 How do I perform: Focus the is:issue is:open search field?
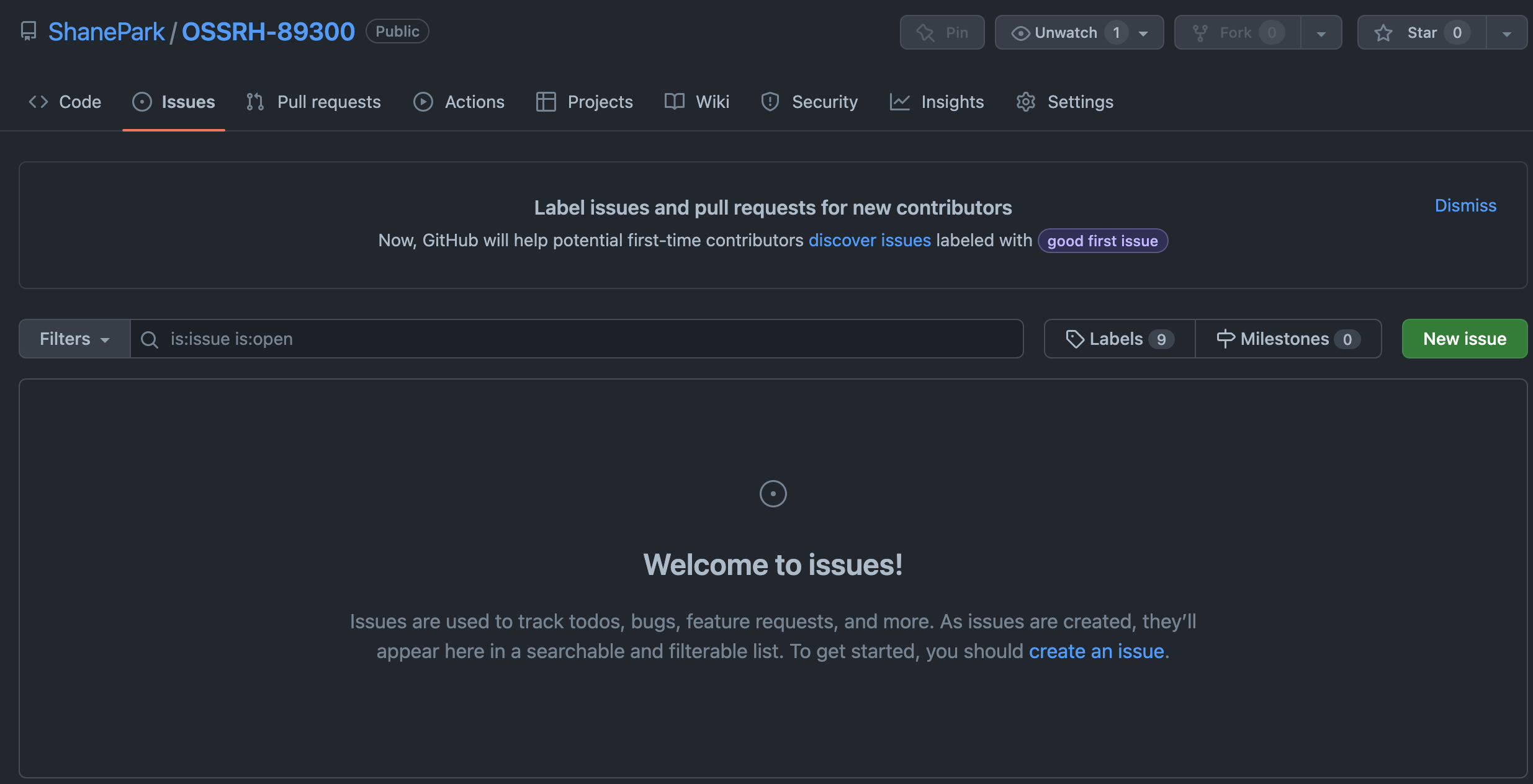pos(590,339)
